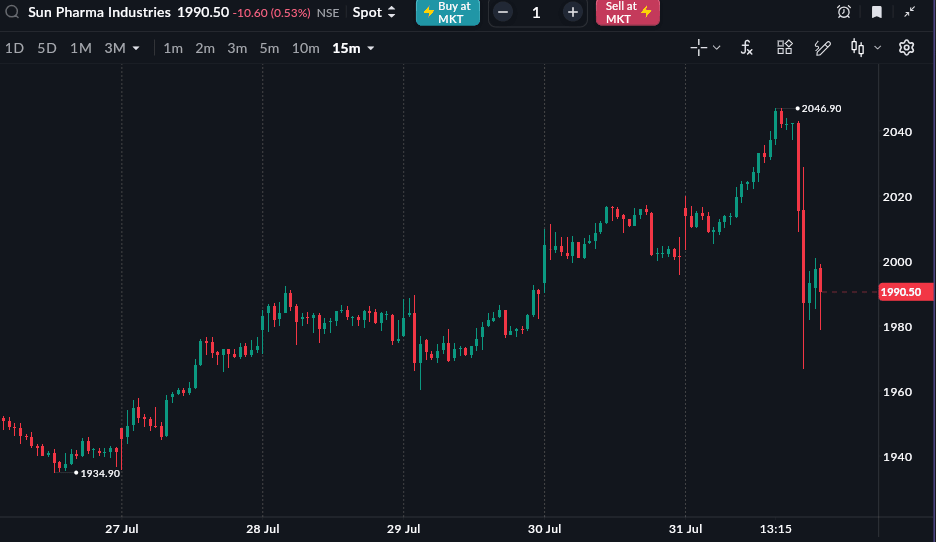Screen dimensions: 936x542
Task: Click the 28 Jul date label
Action: (263, 529)
